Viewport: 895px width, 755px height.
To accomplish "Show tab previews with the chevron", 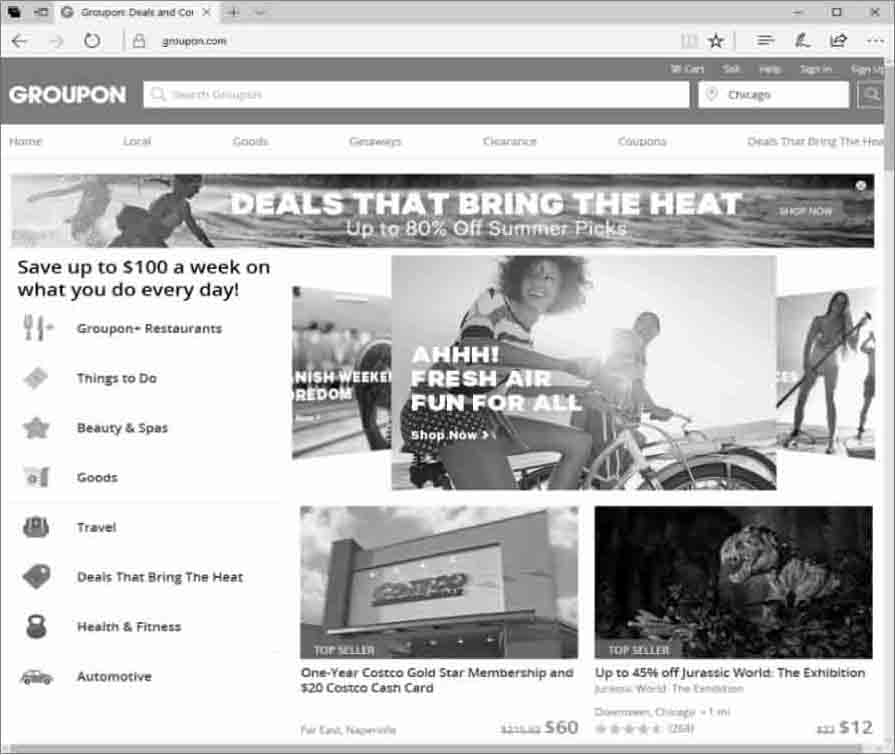I will click(259, 12).
